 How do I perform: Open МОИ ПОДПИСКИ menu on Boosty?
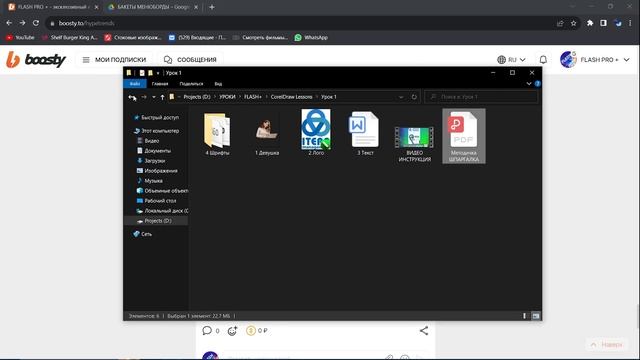tap(114, 60)
